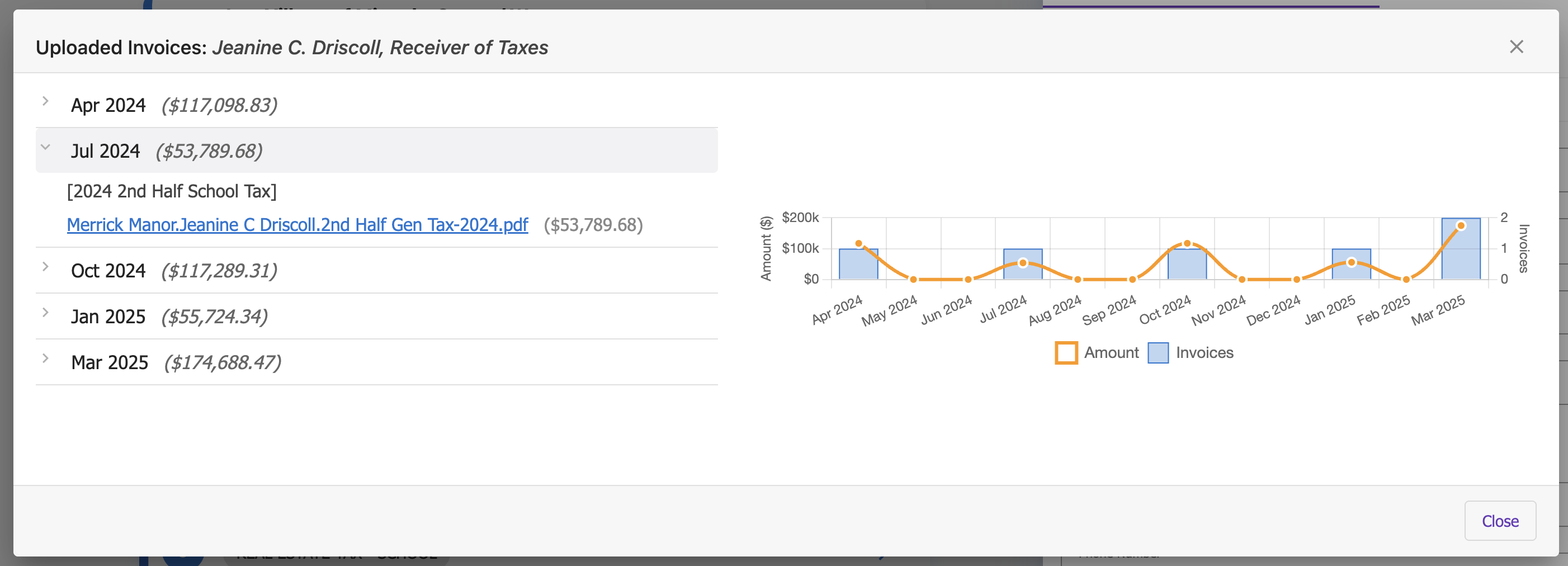
Task: Click the Apr 2024 amount data point
Action: point(858,243)
